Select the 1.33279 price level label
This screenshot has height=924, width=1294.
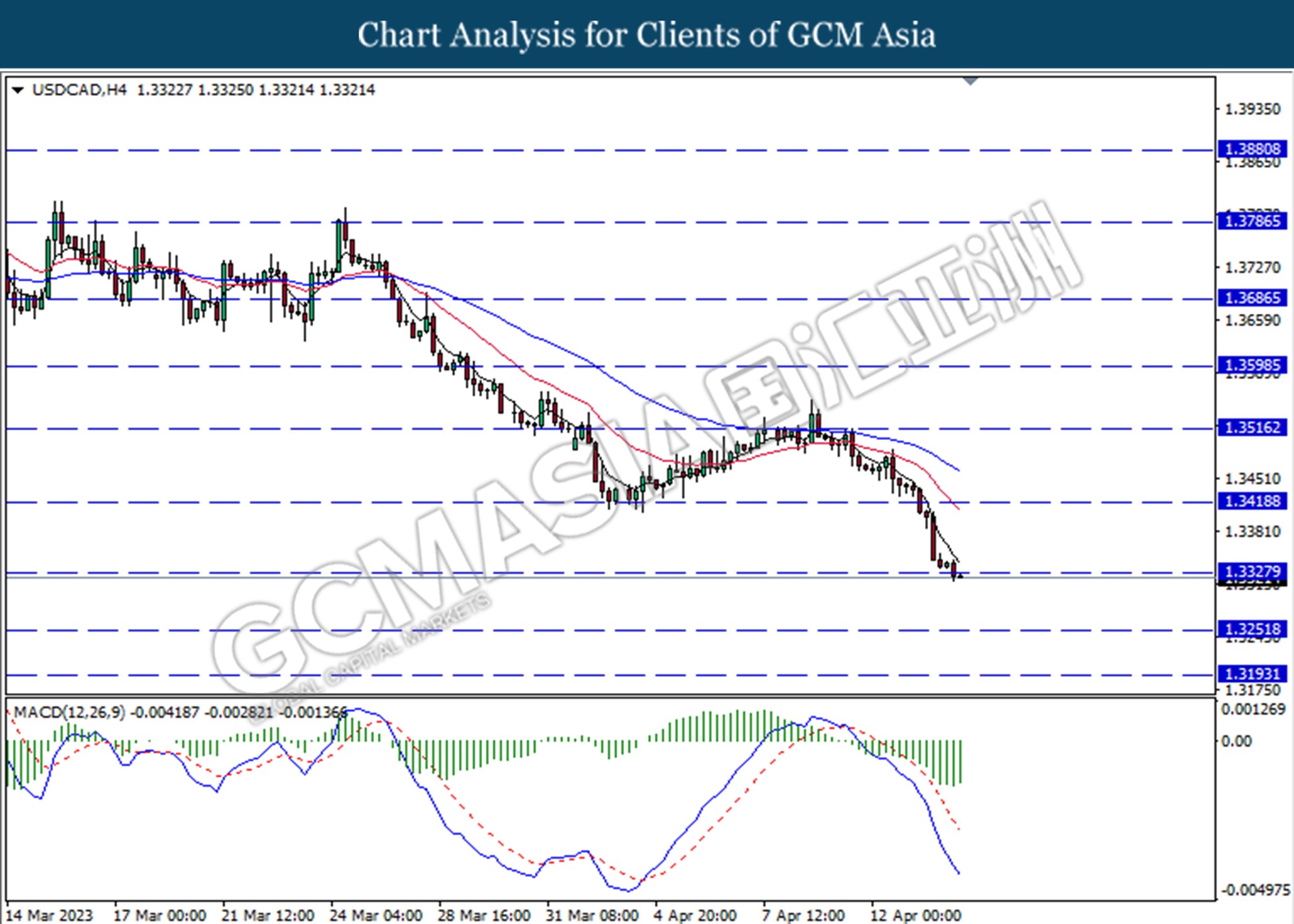[x=1253, y=571]
